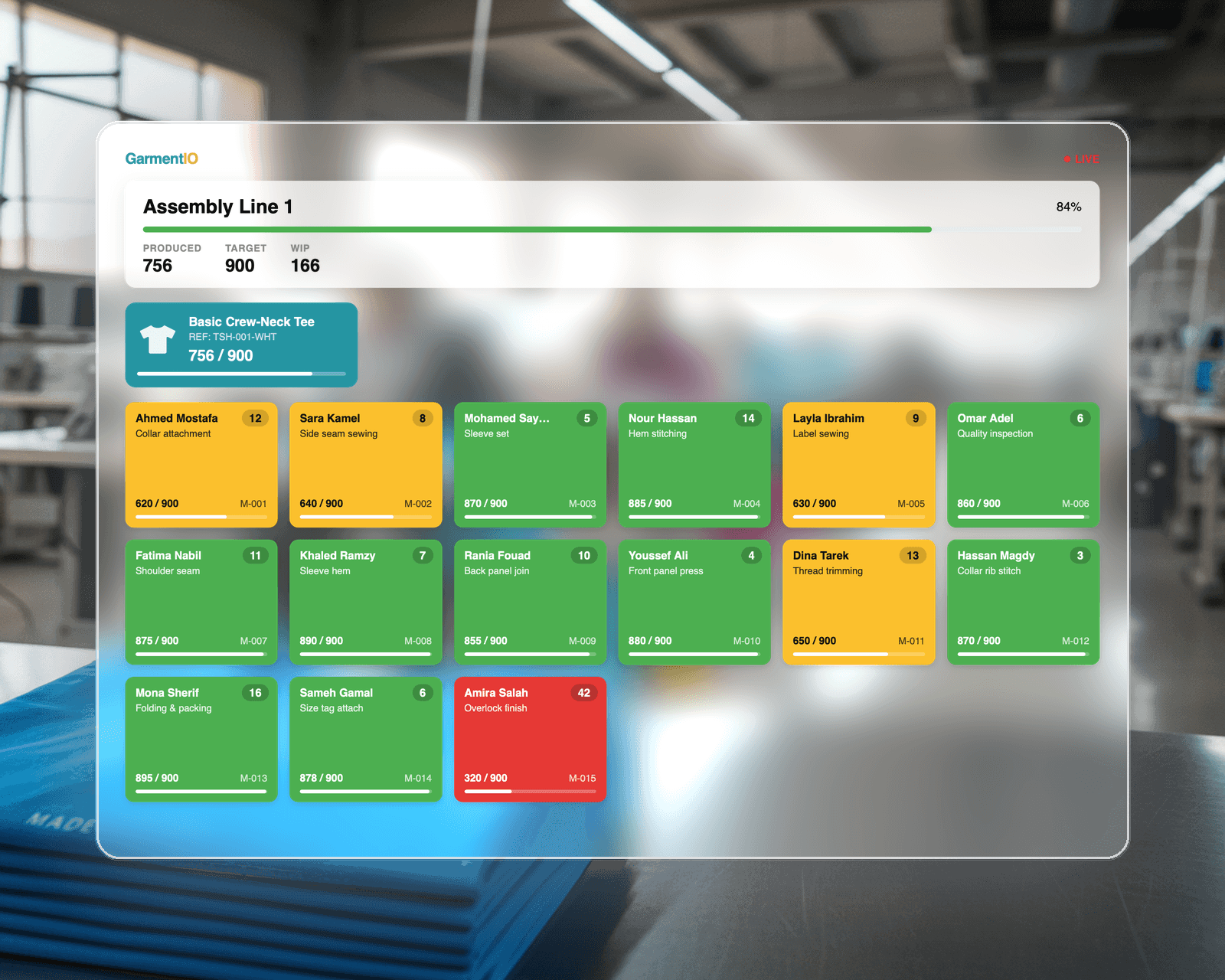Select Hassan Magdy's collar rib stitch card
The width and height of the screenshot is (1225, 980).
(x=1023, y=602)
